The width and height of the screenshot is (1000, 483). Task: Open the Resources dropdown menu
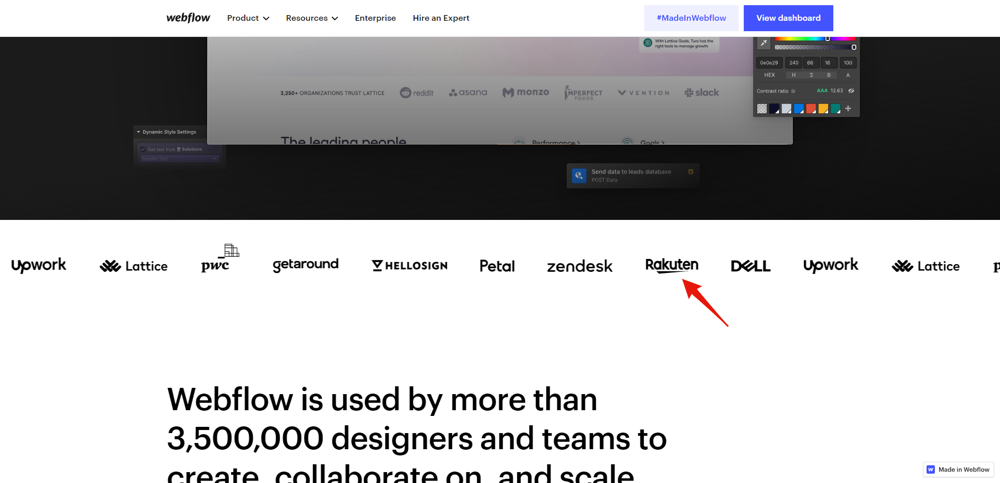click(312, 18)
